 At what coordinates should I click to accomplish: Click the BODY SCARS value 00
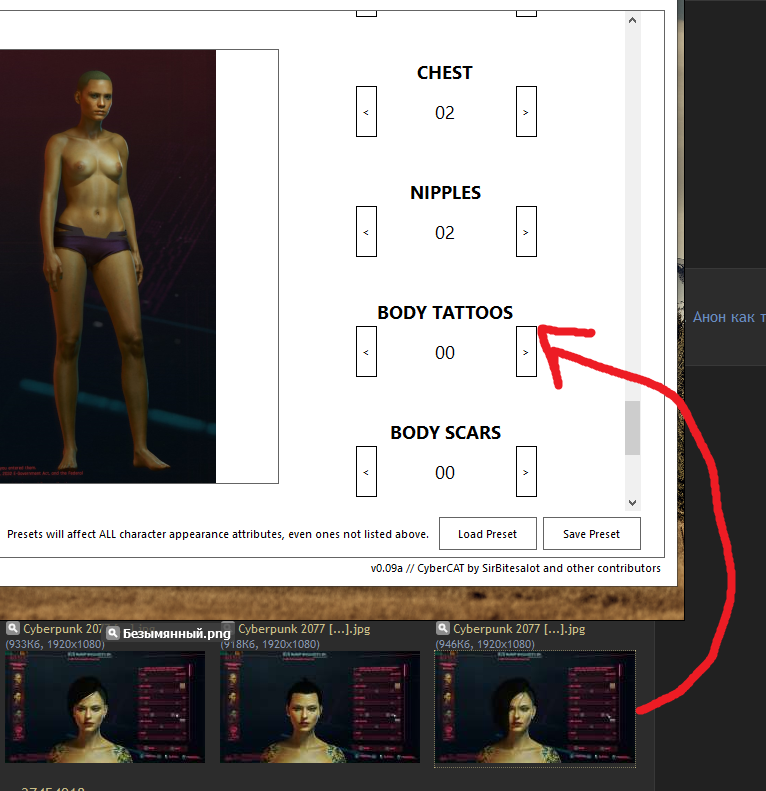(445, 473)
